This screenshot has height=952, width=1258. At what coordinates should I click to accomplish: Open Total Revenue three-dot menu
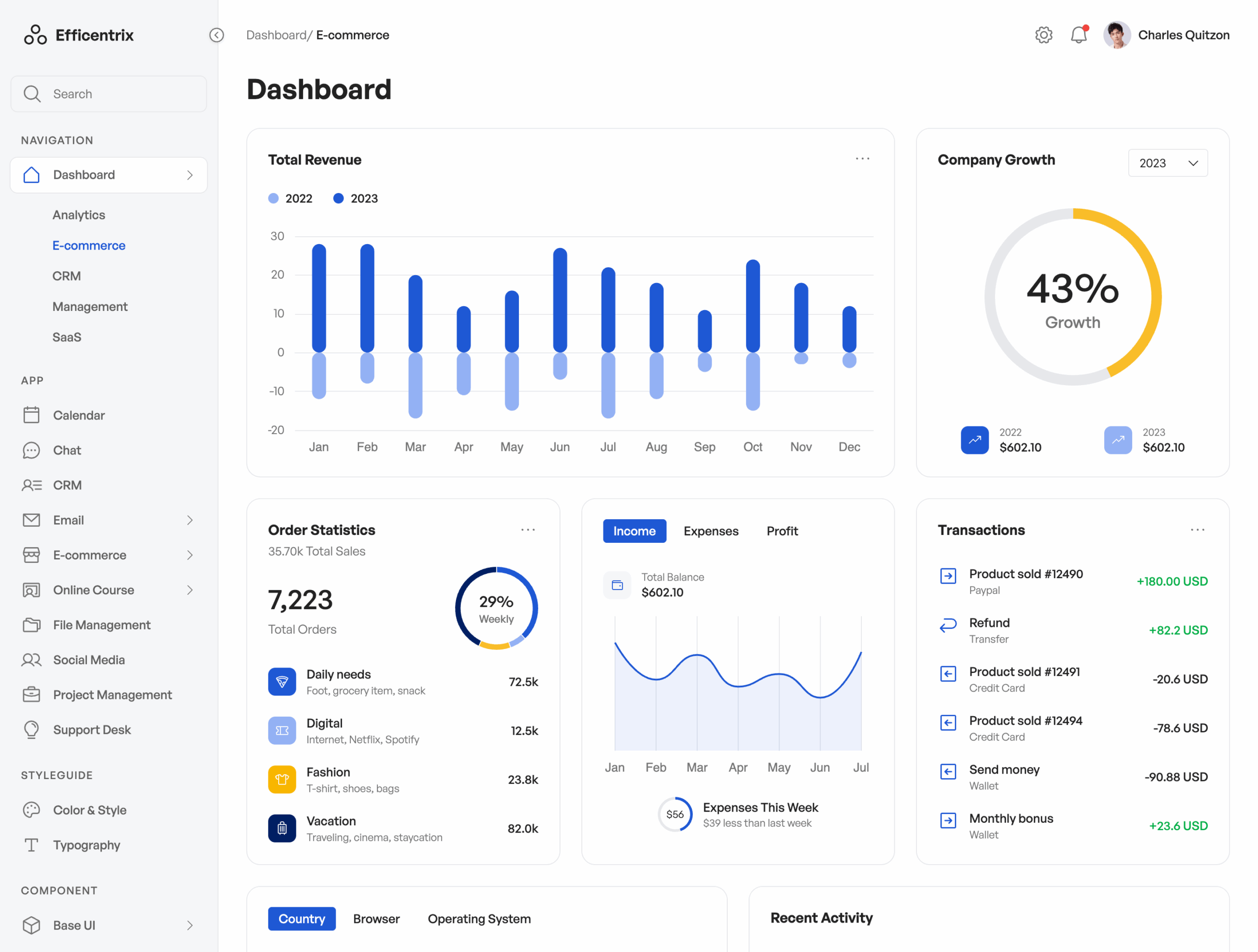(862, 159)
